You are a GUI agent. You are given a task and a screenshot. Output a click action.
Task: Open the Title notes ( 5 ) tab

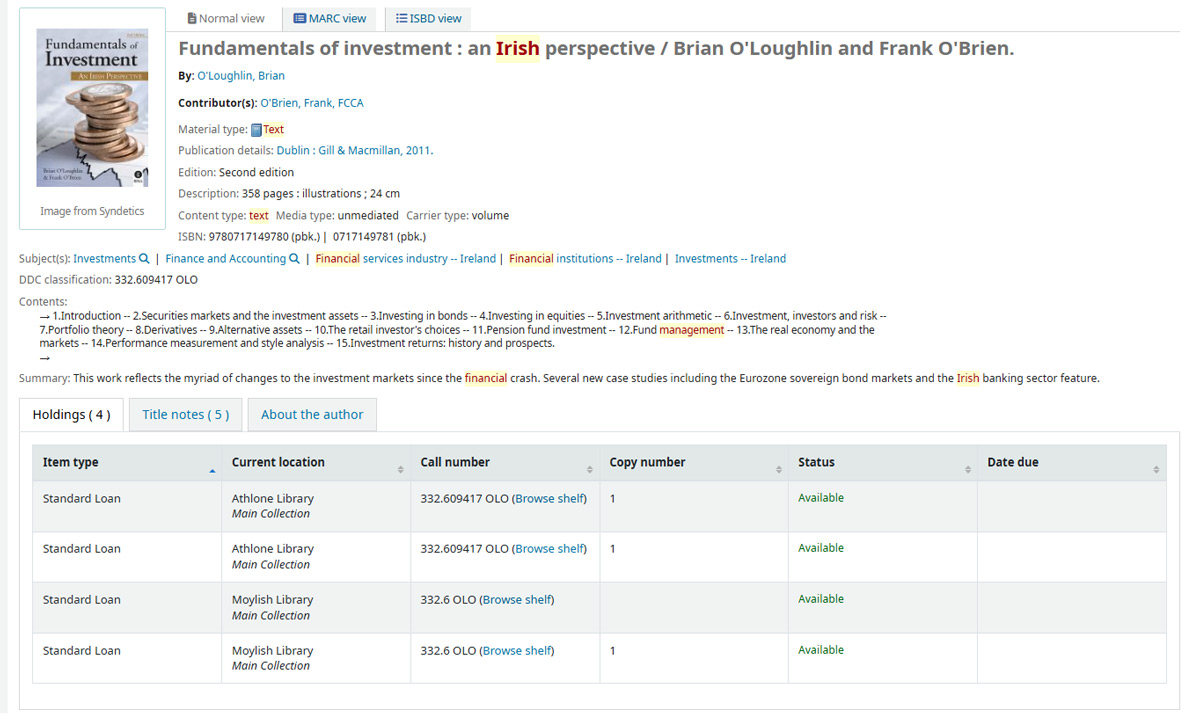tap(186, 415)
